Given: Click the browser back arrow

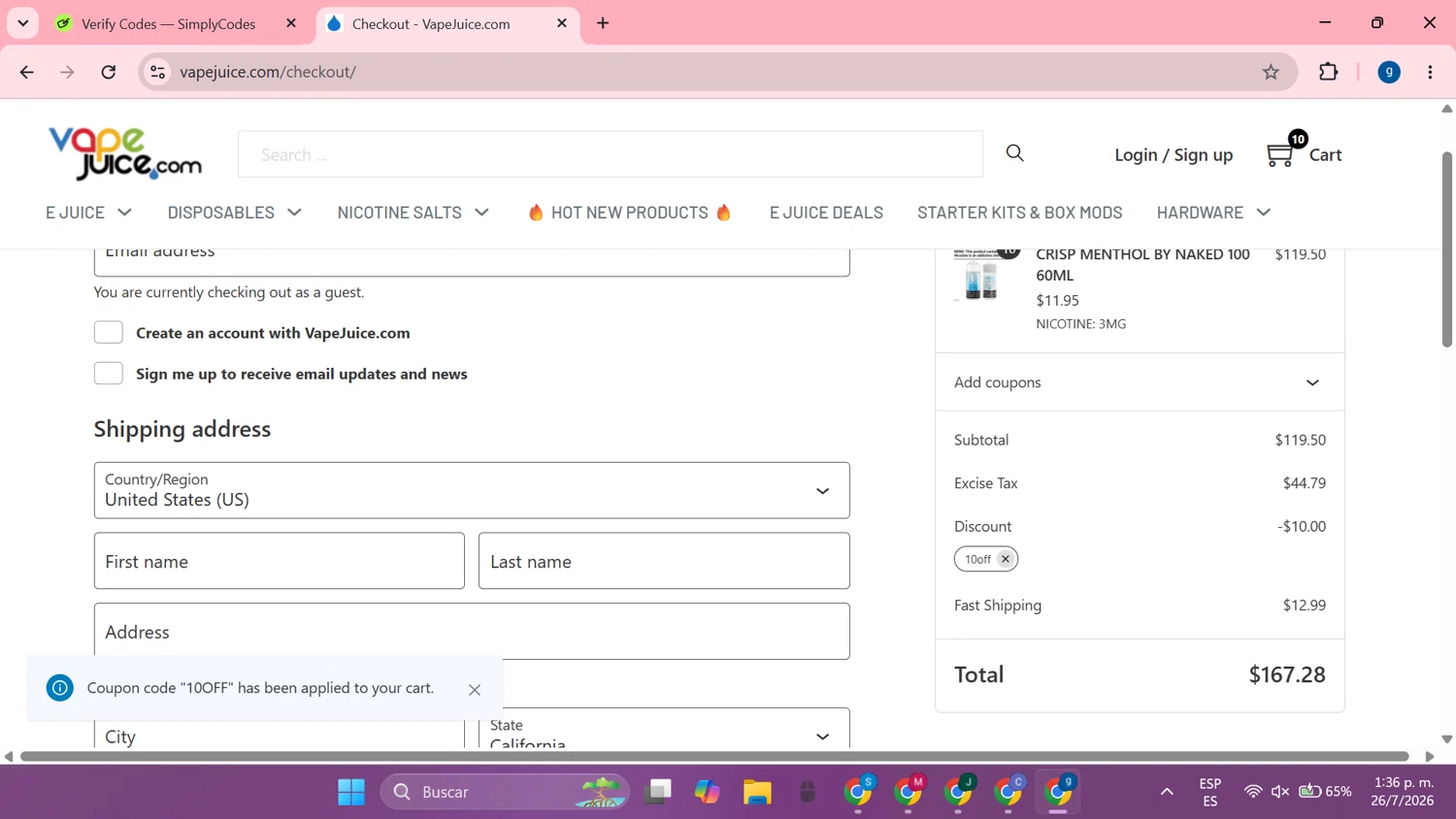Looking at the screenshot, I should (26, 72).
